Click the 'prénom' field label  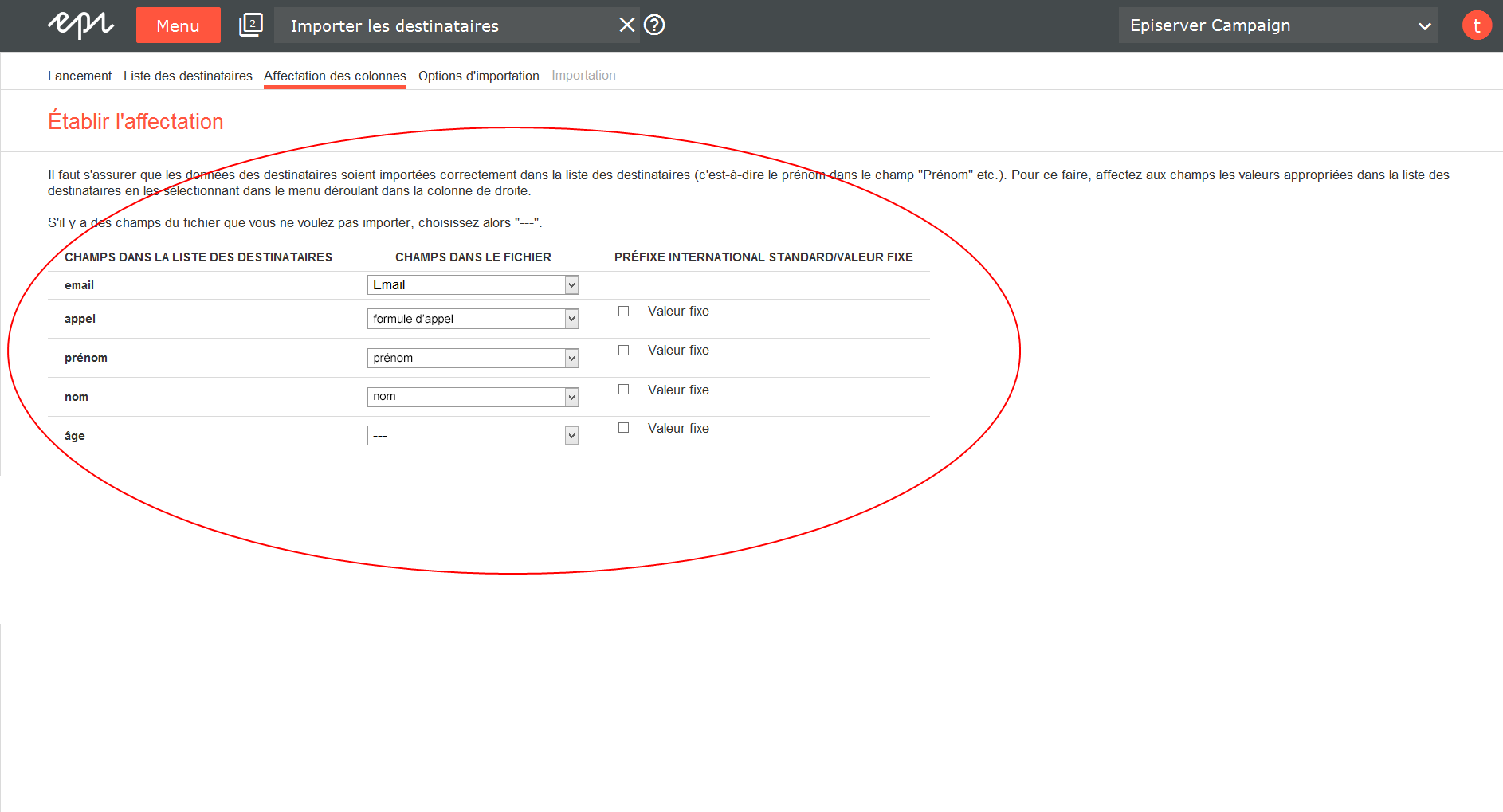[x=86, y=358]
